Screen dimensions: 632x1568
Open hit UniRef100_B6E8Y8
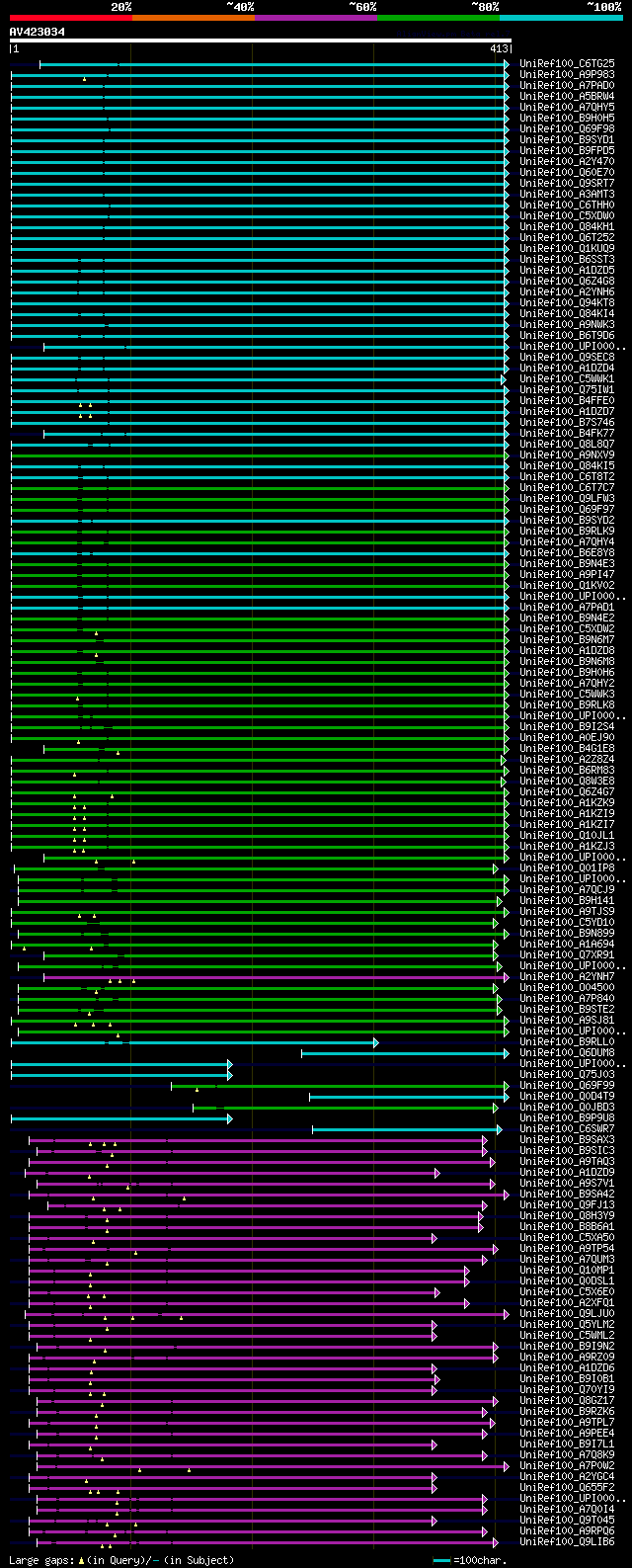click(x=567, y=552)
